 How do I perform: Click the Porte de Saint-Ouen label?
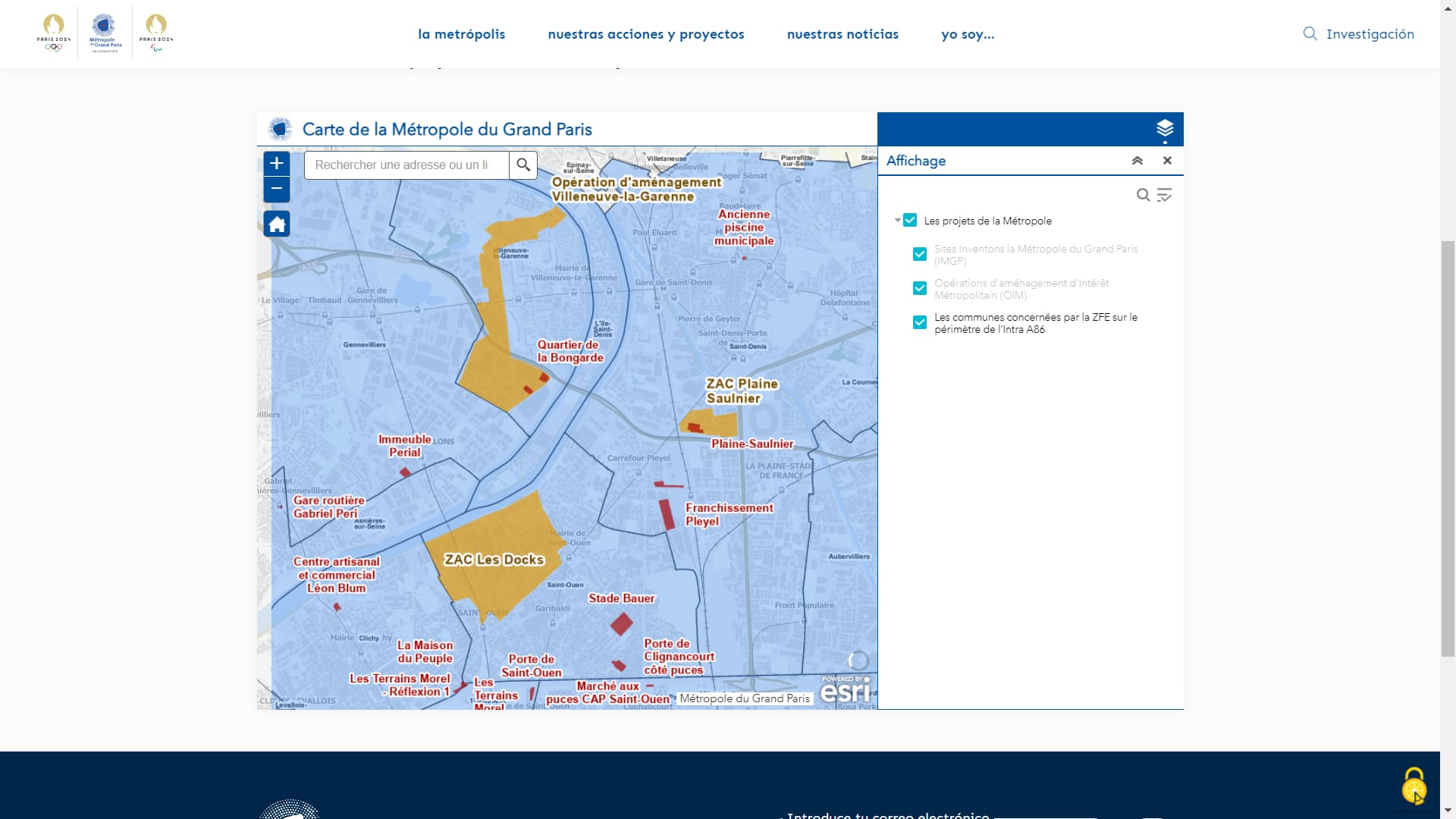(531, 666)
